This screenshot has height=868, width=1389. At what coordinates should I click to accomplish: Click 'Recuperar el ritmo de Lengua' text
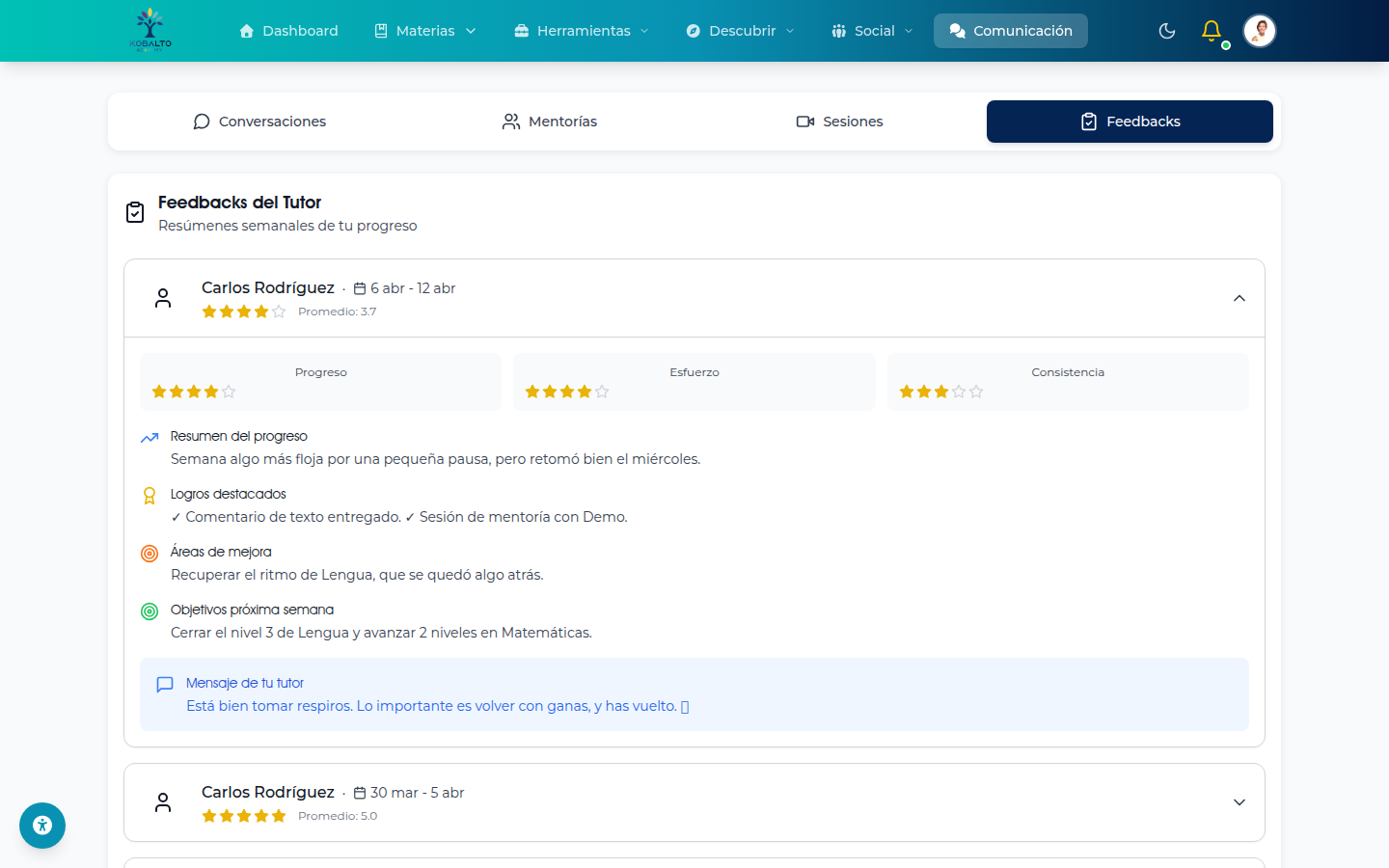pos(357,575)
